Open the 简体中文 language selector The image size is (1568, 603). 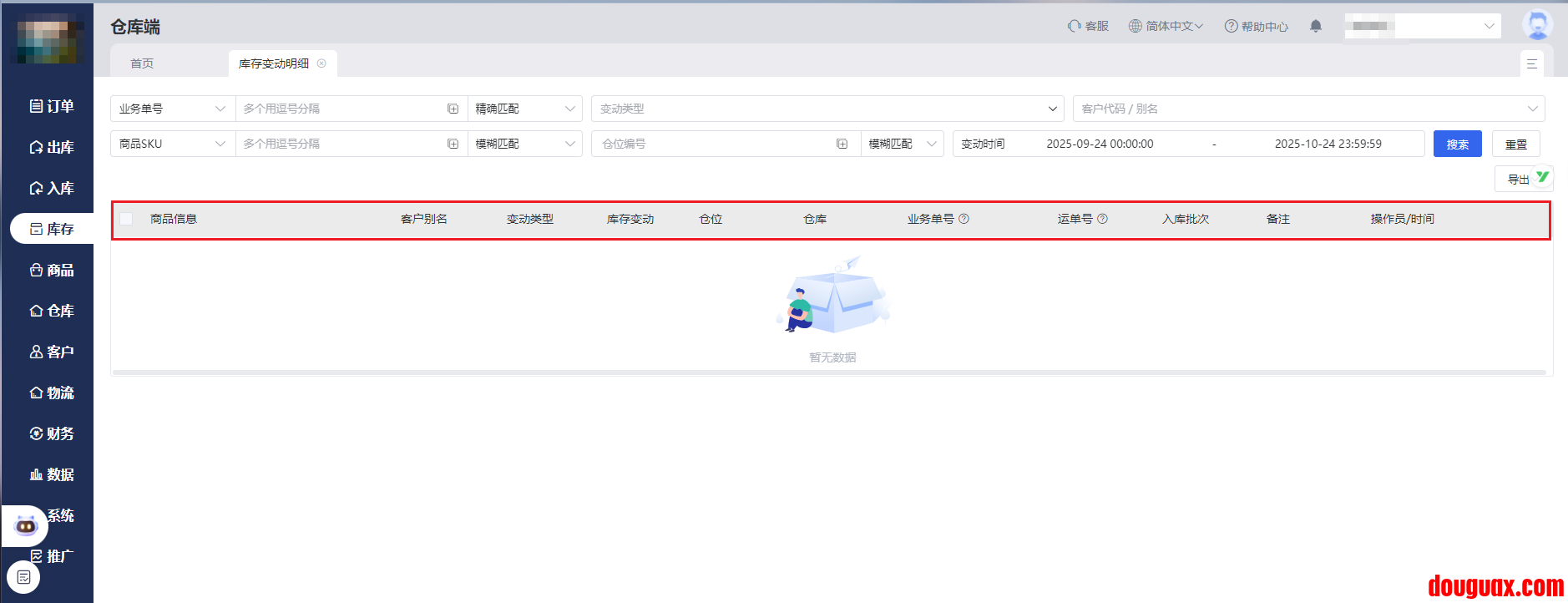(x=1166, y=26)
